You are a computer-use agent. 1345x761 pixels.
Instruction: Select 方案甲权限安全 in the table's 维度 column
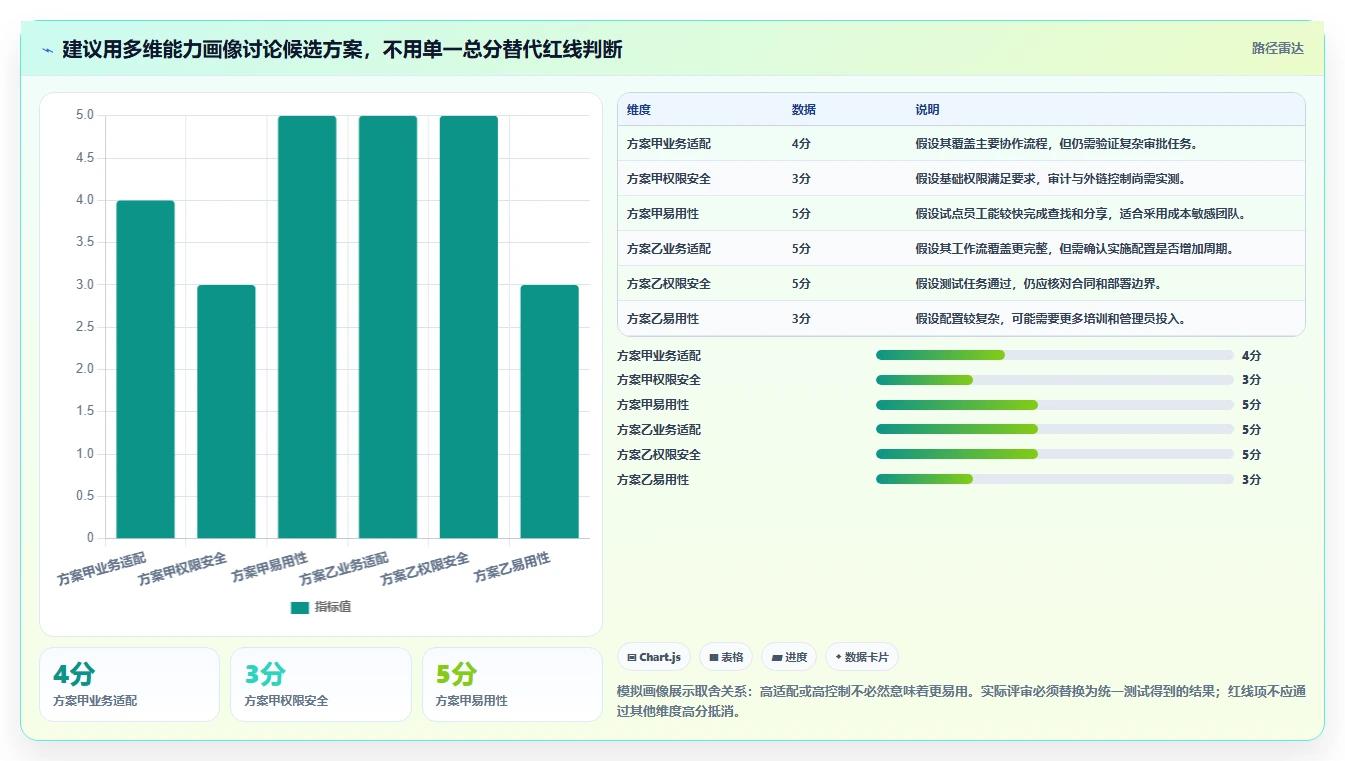(669, 179)
